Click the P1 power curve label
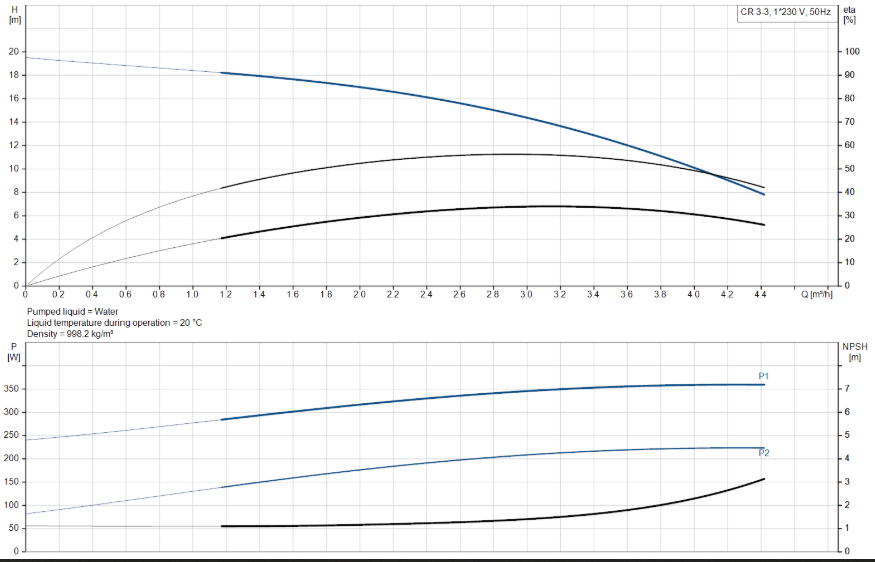The width and height of the screenshot is (875, 562). [763, 376]
